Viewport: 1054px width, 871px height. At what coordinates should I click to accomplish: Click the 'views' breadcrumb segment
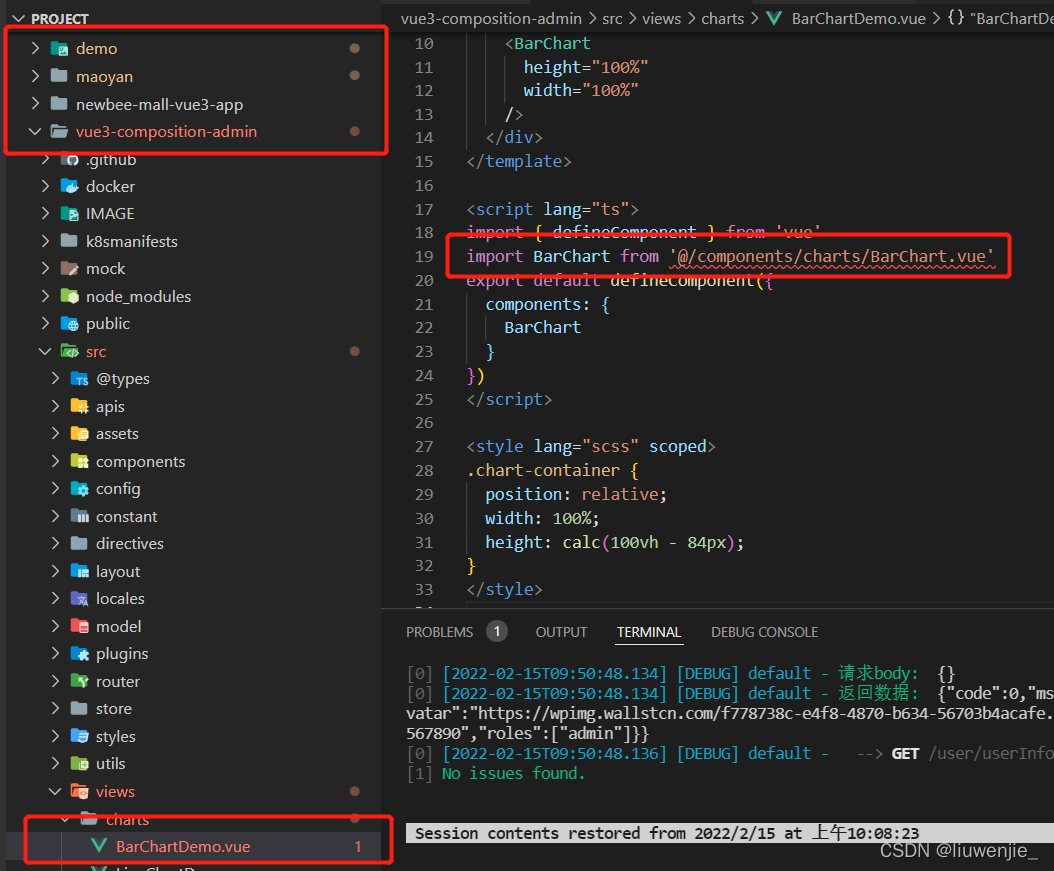pos(661,19)
